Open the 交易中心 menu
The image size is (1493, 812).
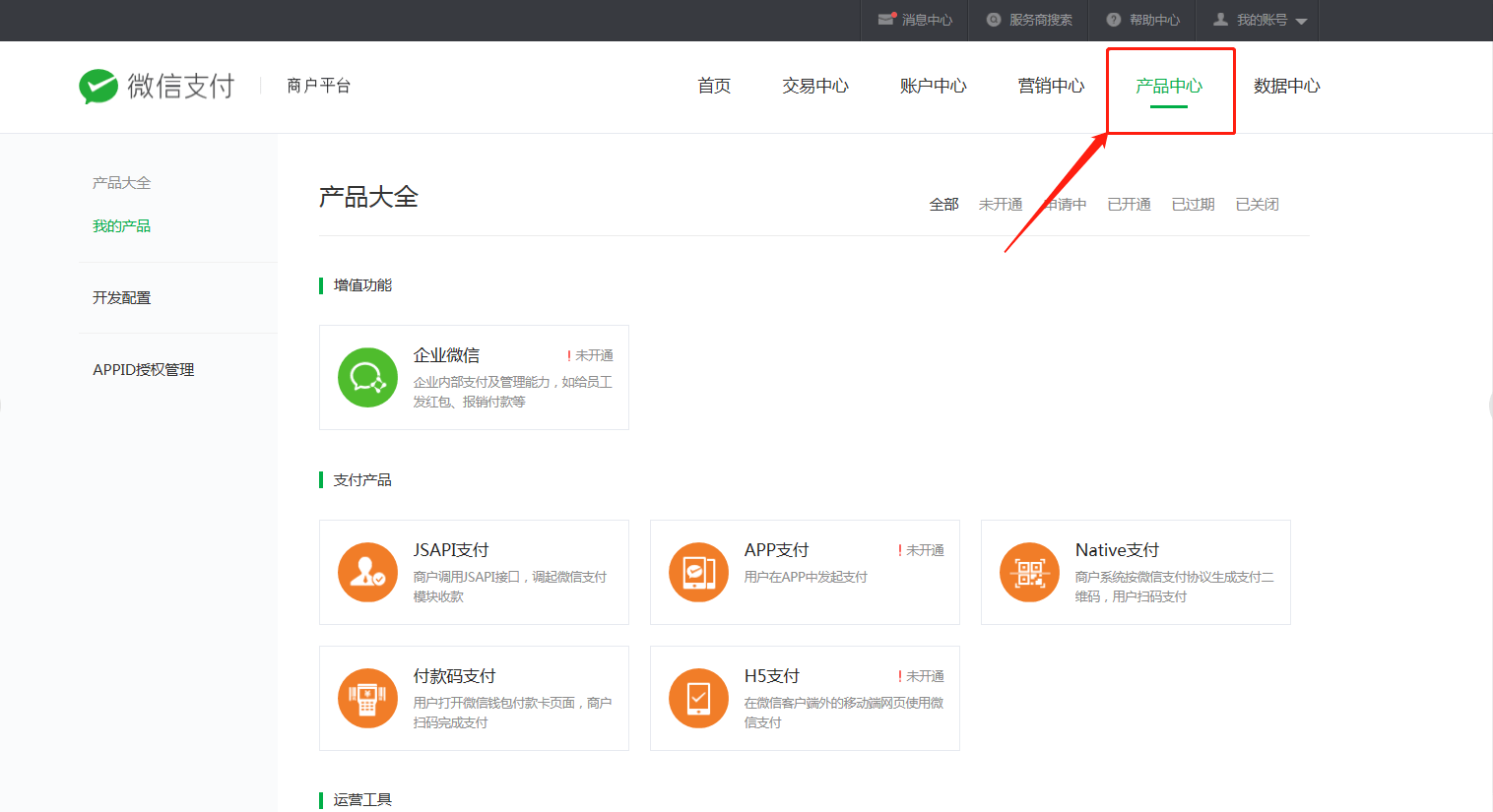[x=814, y=86]
